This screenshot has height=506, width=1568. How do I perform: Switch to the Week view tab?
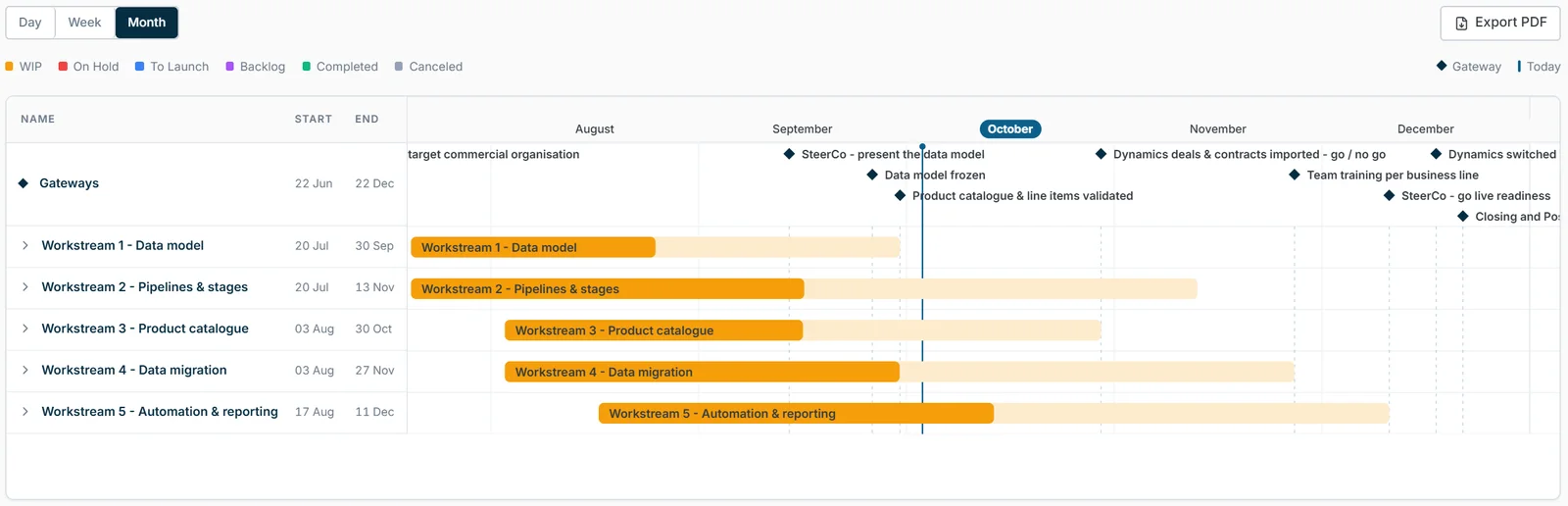84,23
